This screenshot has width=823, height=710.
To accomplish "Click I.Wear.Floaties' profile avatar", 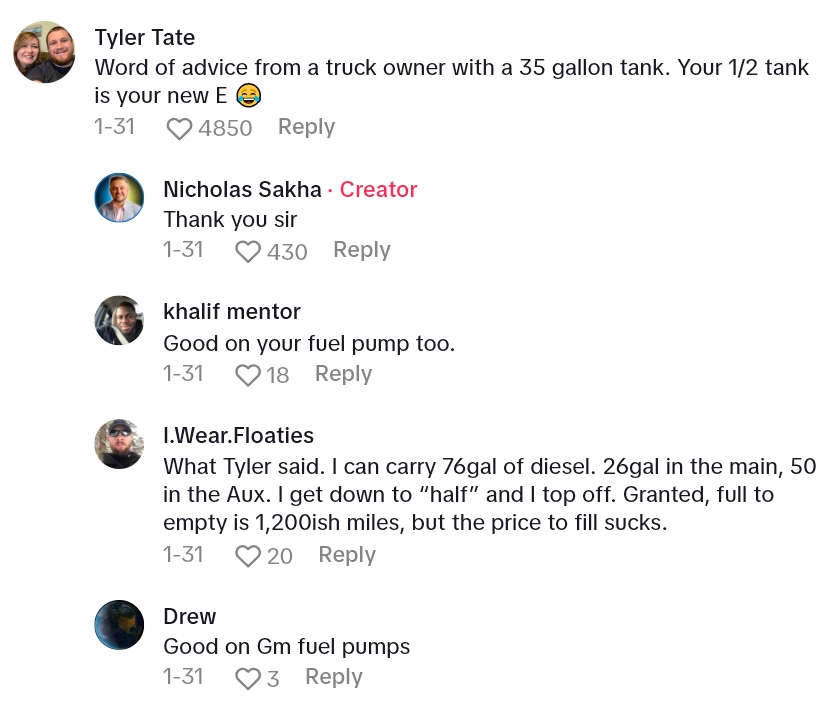I will [x=119, y=444].
